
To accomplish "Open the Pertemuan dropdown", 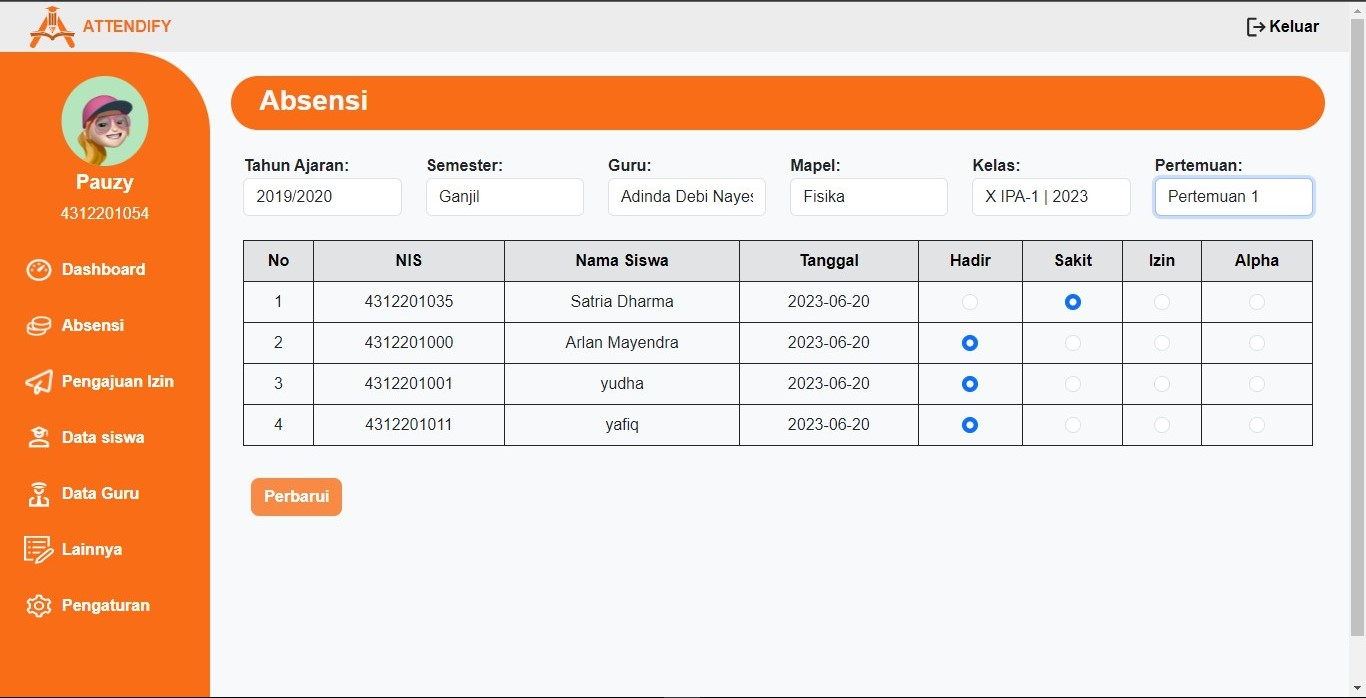I will click(x=1233, y=197).
